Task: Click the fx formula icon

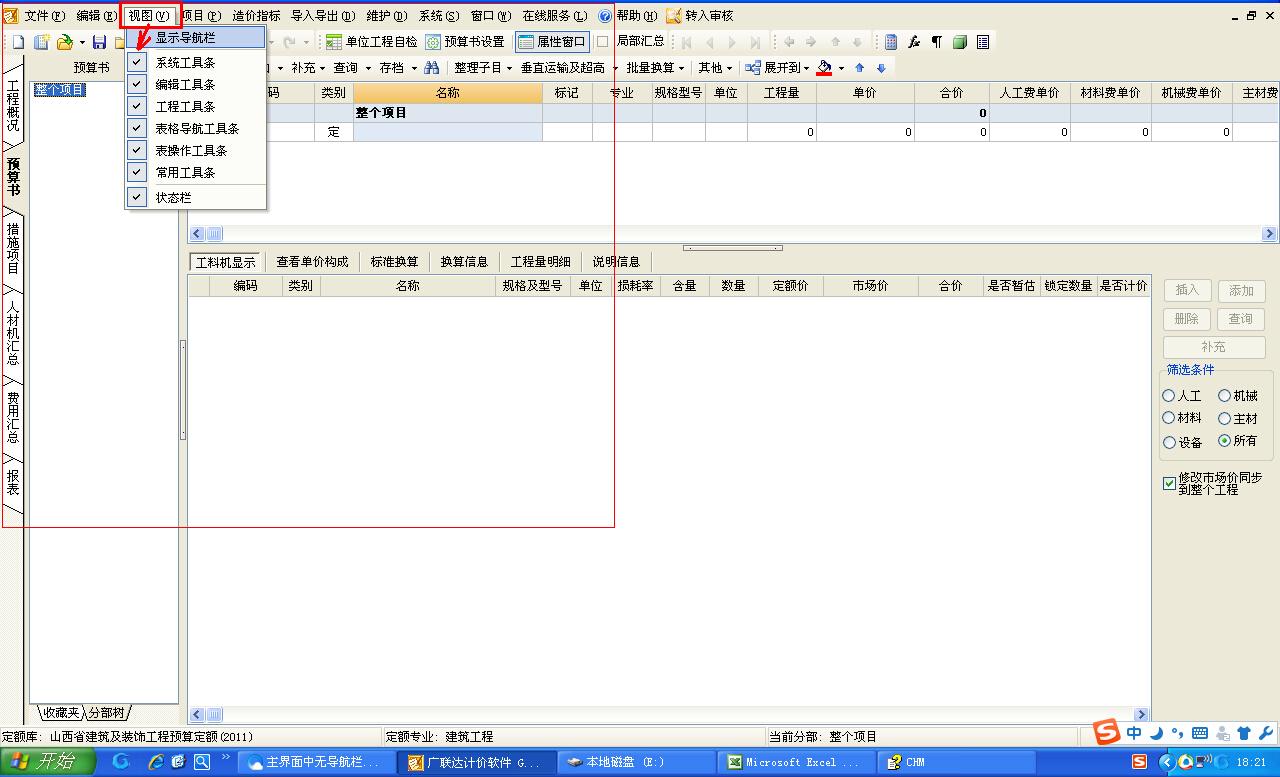Action: tap(914, 42)
